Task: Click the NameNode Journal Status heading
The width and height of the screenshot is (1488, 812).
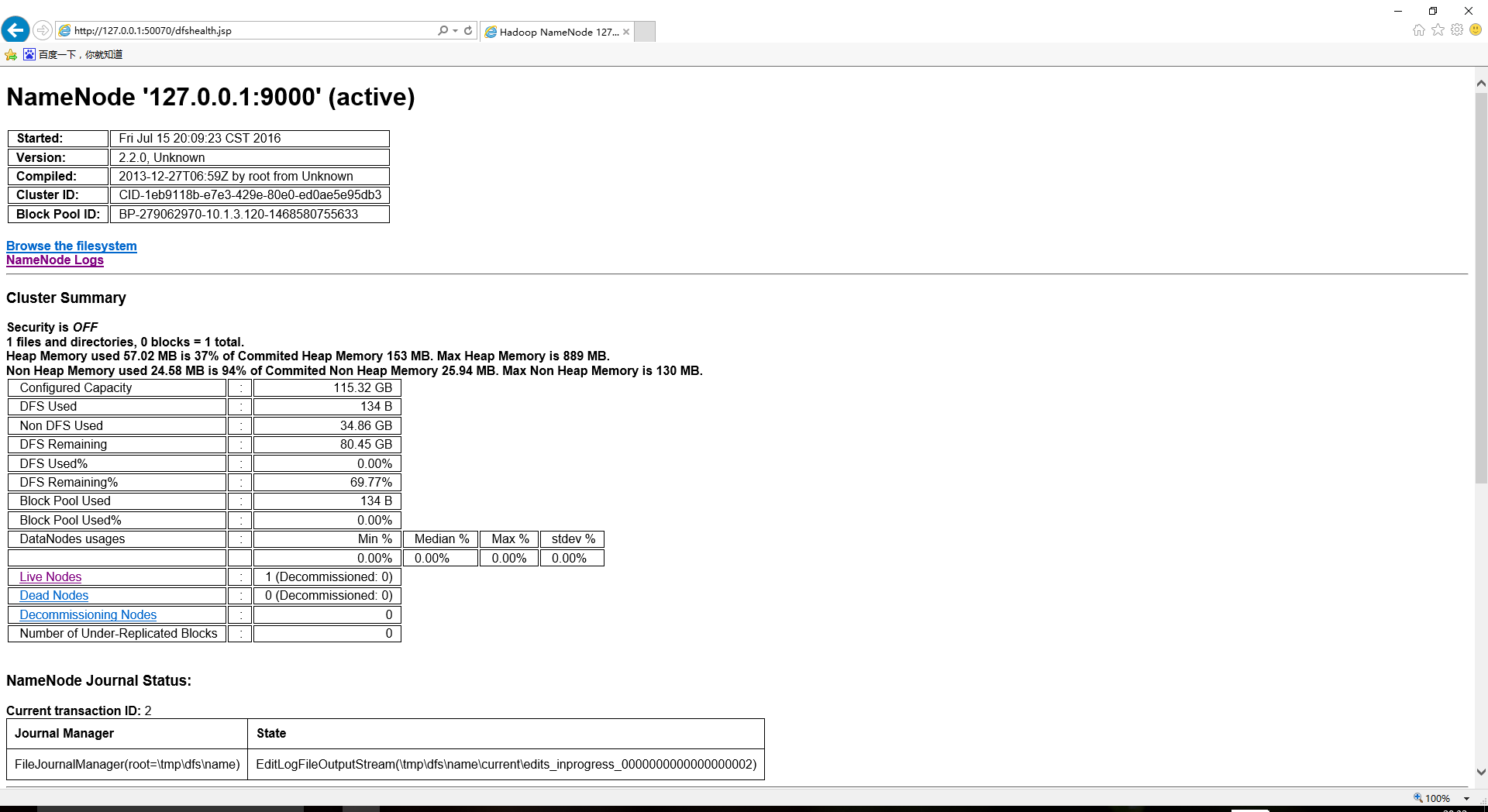Action: click(x=98, y=680)
